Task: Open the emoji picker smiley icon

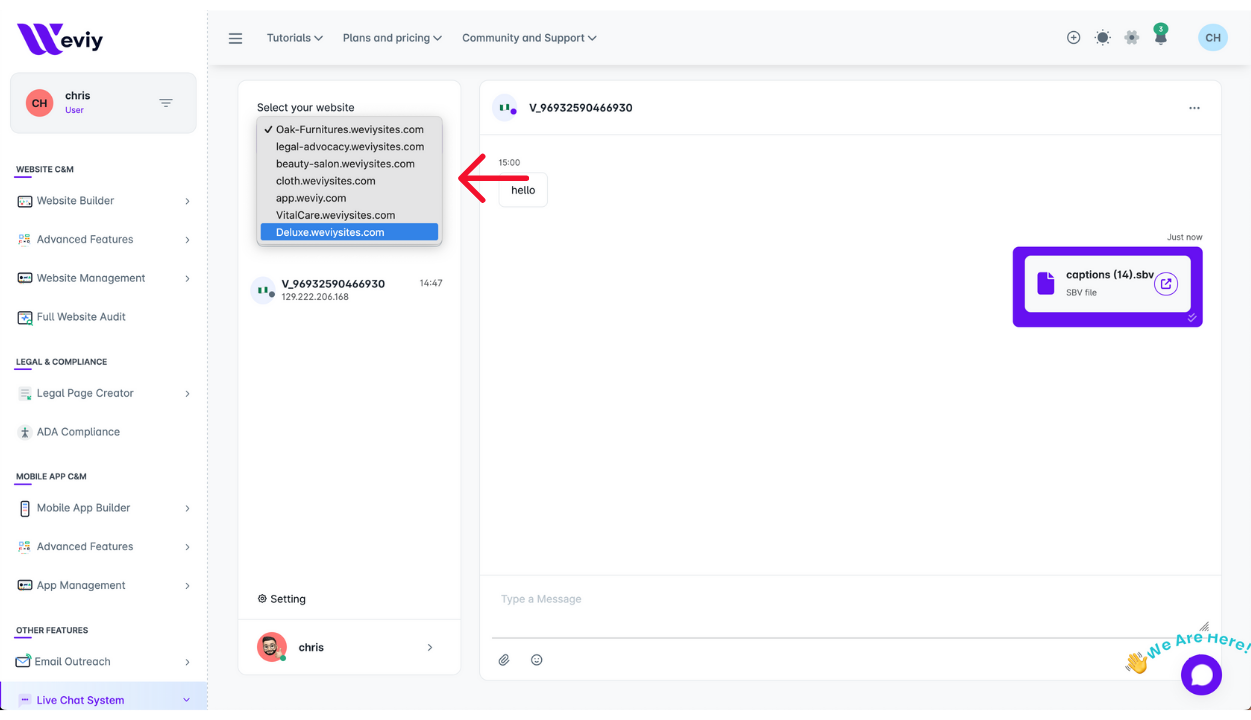Action: pos(537,660)
